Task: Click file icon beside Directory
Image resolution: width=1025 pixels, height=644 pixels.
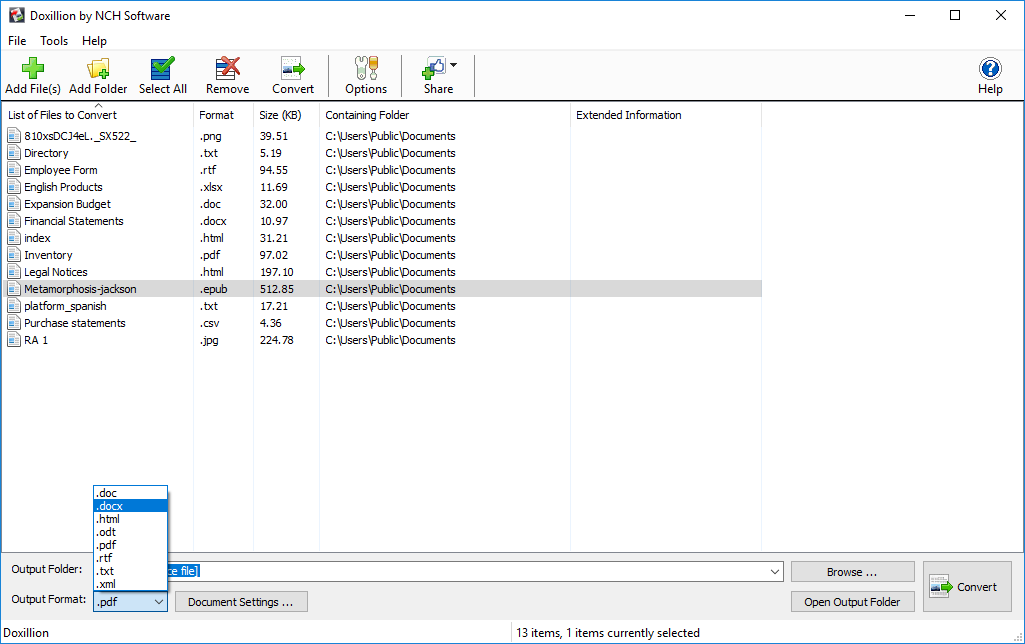Action: click(x=14, y=152)
